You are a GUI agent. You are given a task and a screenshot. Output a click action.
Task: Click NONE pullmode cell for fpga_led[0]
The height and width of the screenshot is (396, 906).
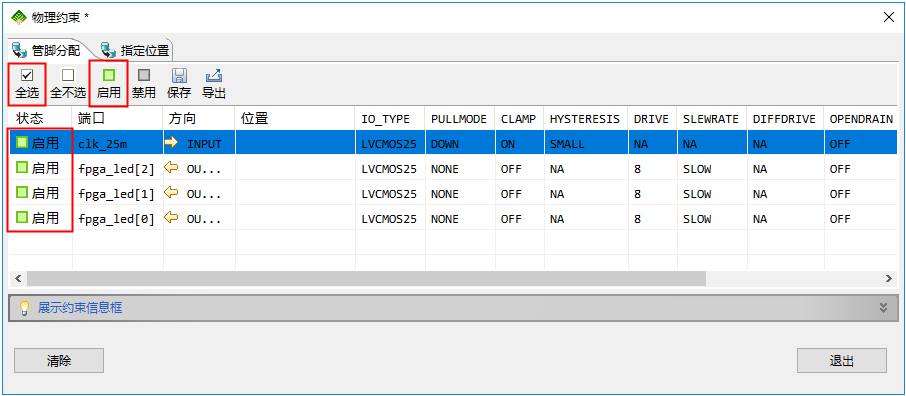point(460,218)
